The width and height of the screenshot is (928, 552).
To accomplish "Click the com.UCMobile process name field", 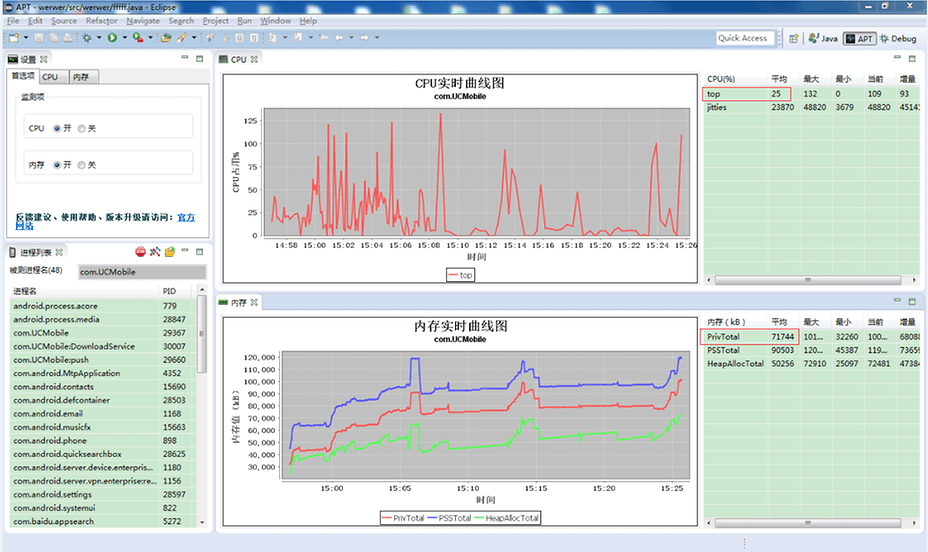I will pos(142,272).
